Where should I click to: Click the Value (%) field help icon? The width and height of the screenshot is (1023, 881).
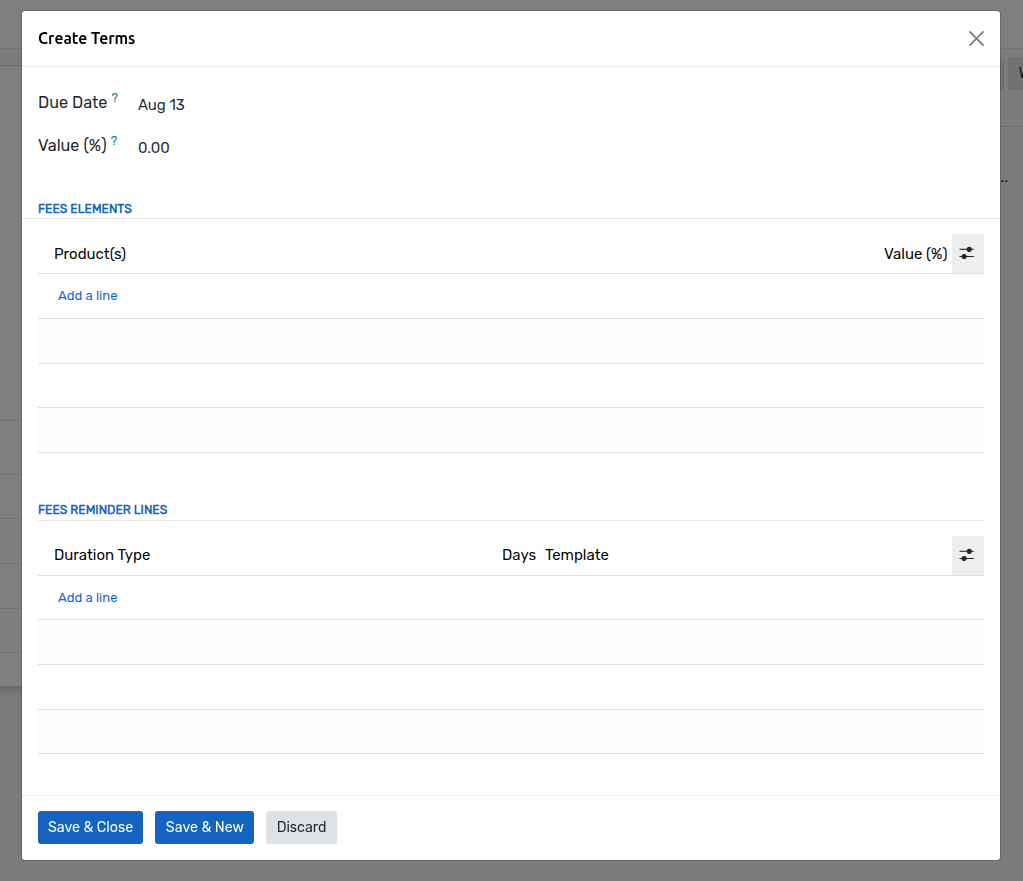tap(114, 140)
